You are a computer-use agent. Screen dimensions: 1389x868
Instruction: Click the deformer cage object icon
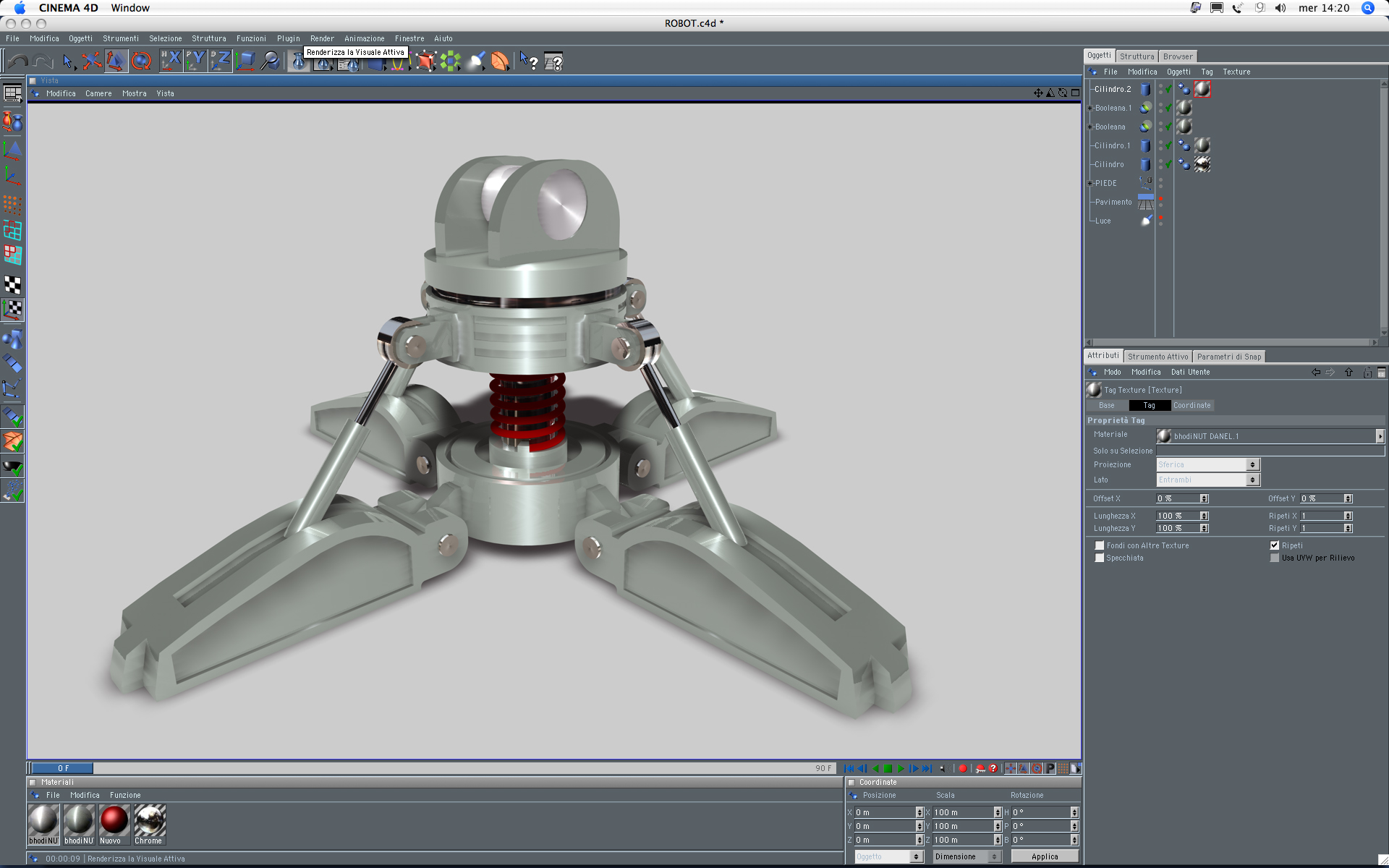tap(425, 61)
